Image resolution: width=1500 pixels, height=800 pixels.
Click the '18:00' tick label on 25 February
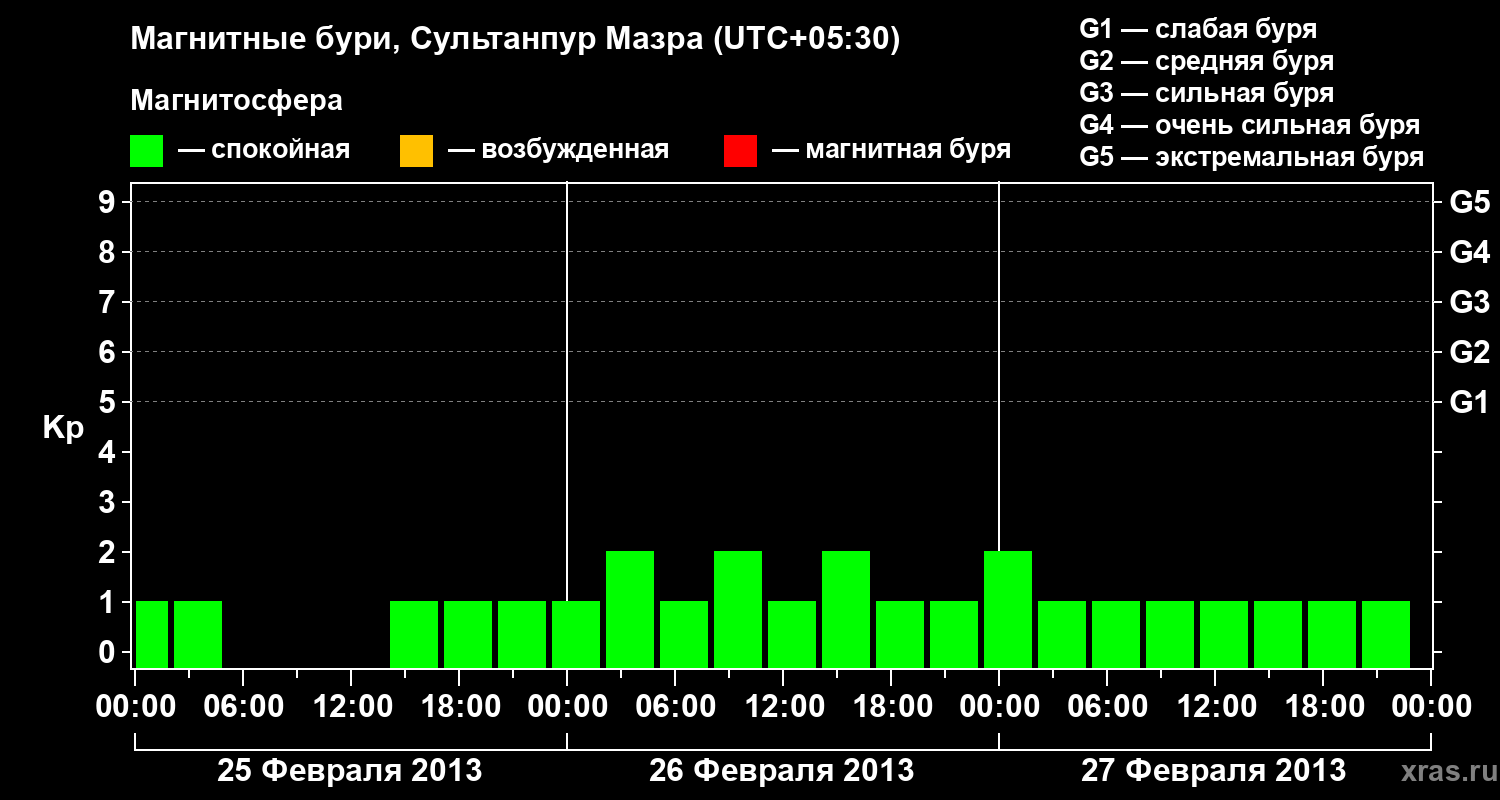tap(459, 707)
